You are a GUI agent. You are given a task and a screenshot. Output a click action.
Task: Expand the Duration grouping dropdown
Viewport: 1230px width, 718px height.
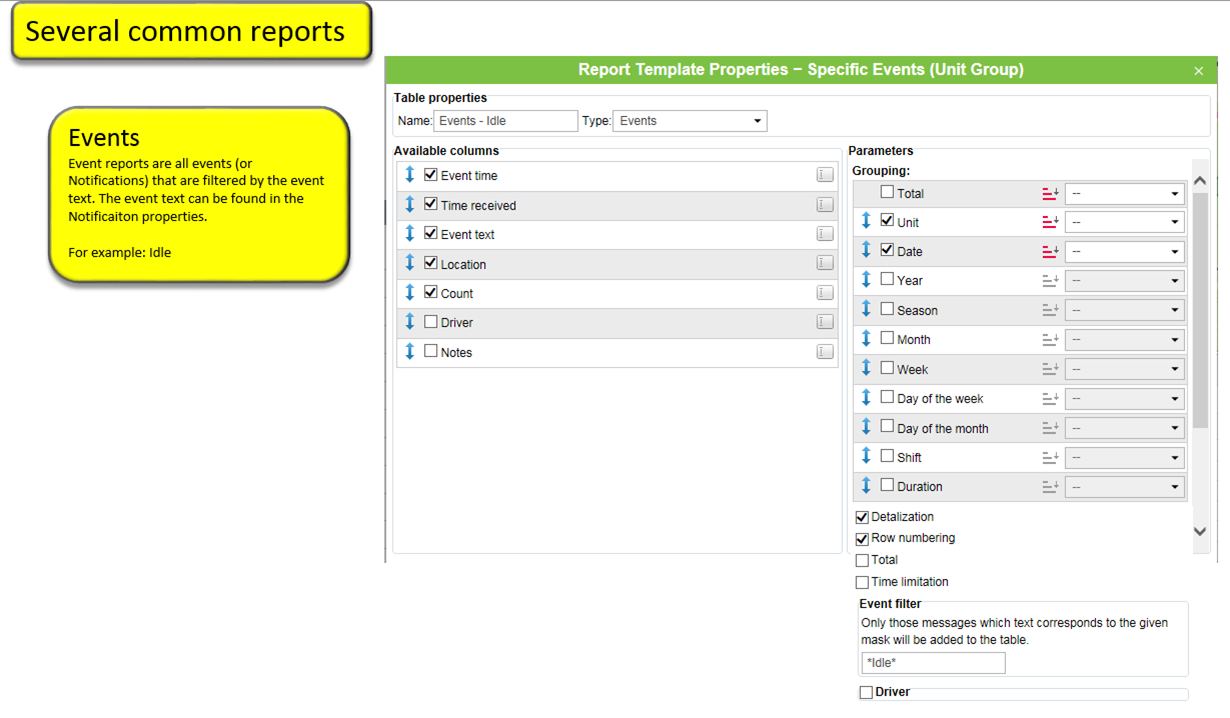pos(1125,487)
